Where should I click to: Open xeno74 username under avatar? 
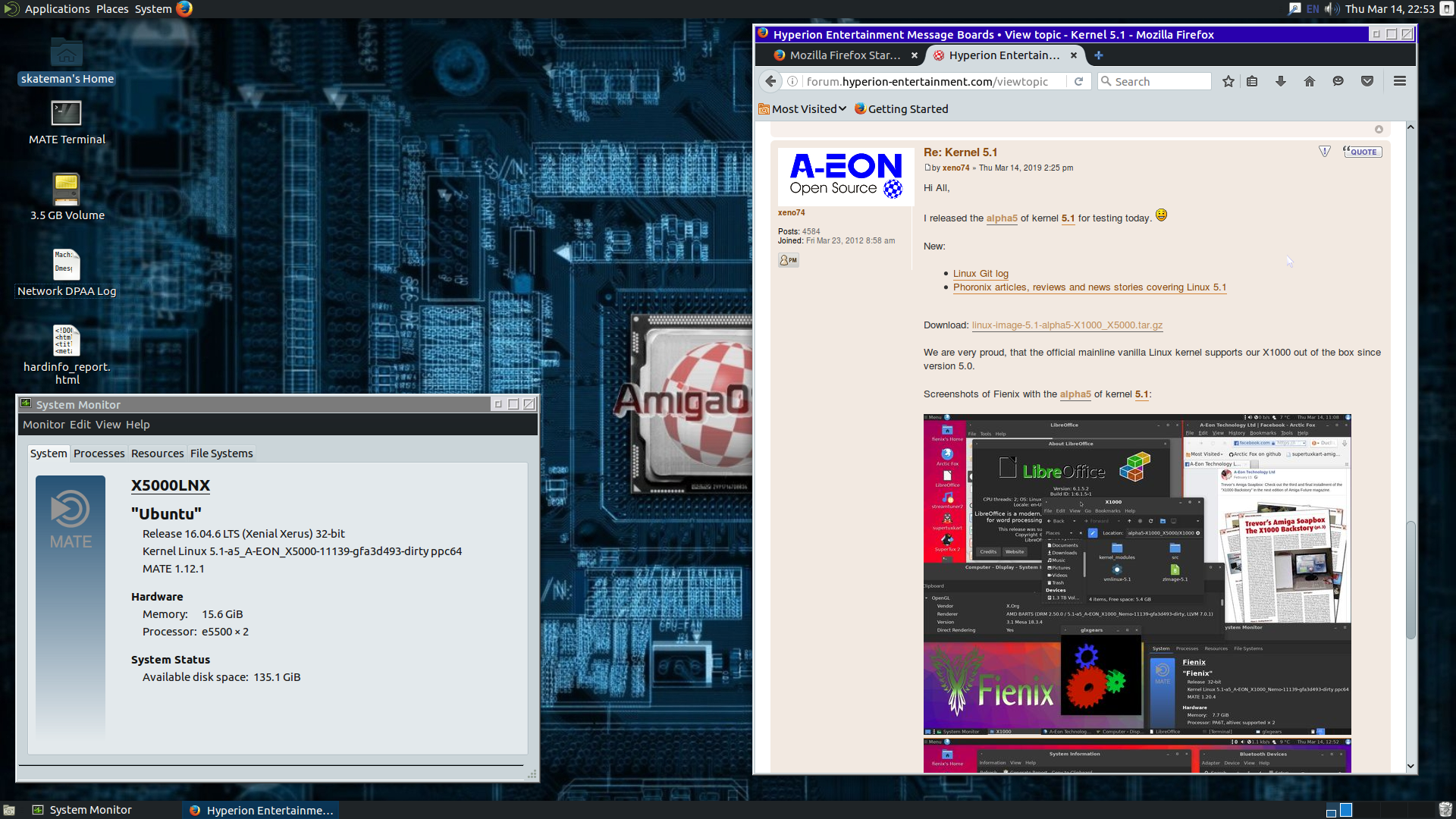791,213
